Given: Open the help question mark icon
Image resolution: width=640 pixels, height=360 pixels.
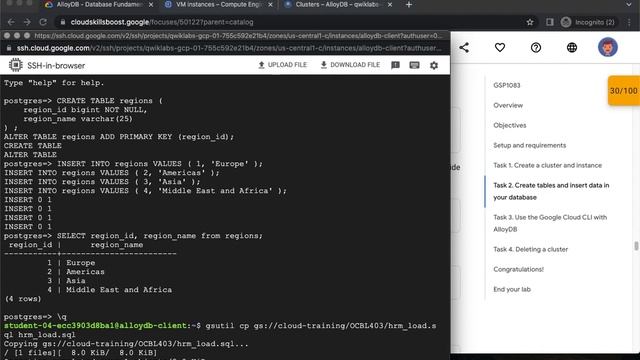Looking at the screenshot, I should [x=536, y=47].
